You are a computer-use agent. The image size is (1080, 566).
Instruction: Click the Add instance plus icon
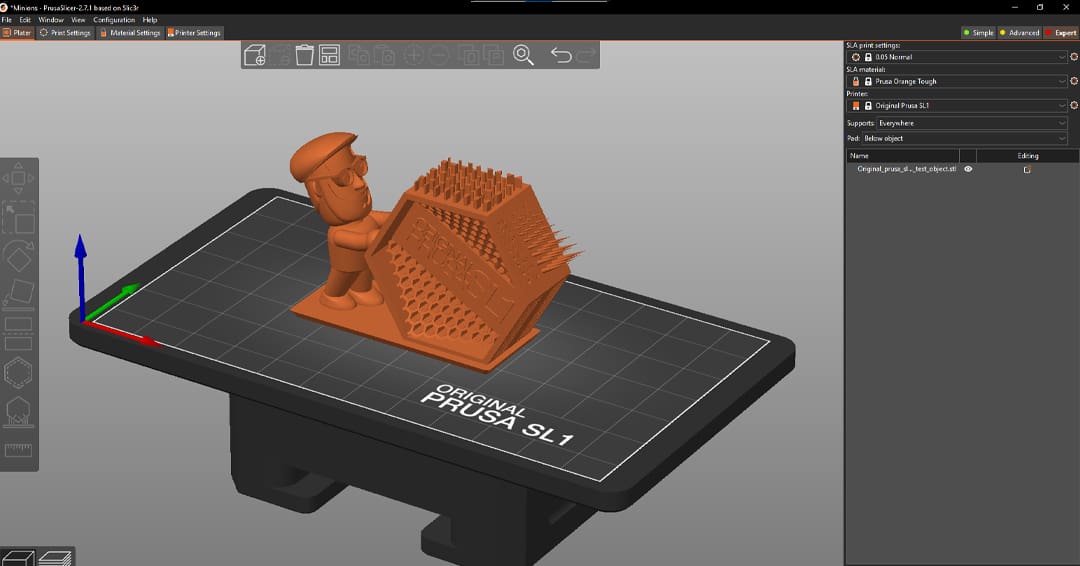pos(413,55)
